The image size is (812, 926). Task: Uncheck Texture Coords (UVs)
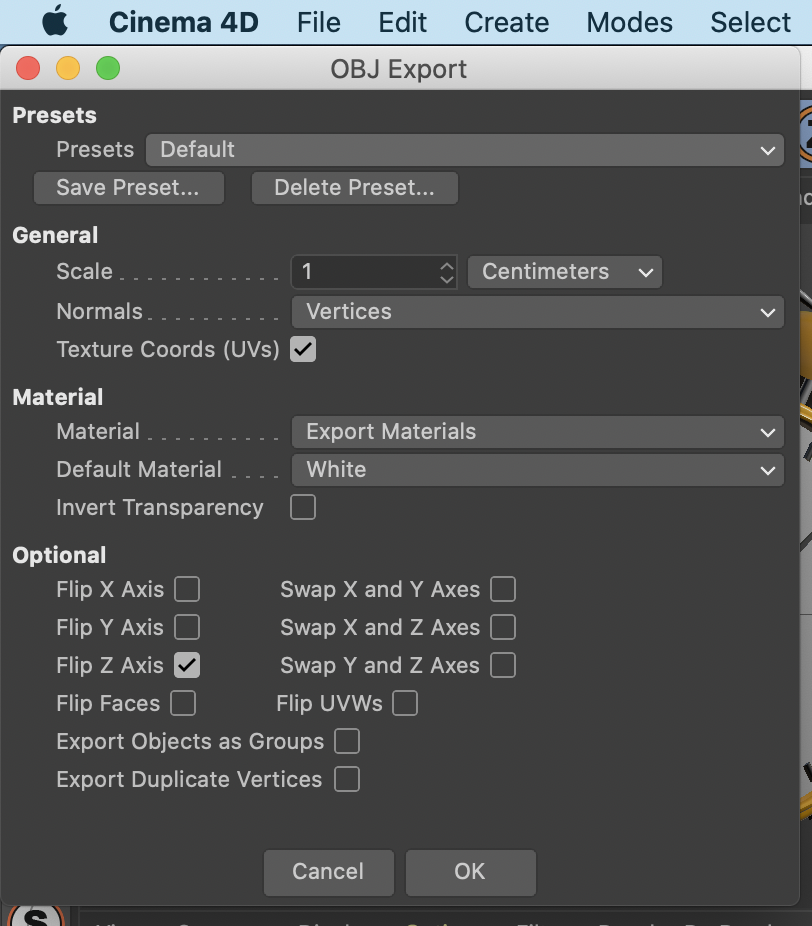click(303, 349)
